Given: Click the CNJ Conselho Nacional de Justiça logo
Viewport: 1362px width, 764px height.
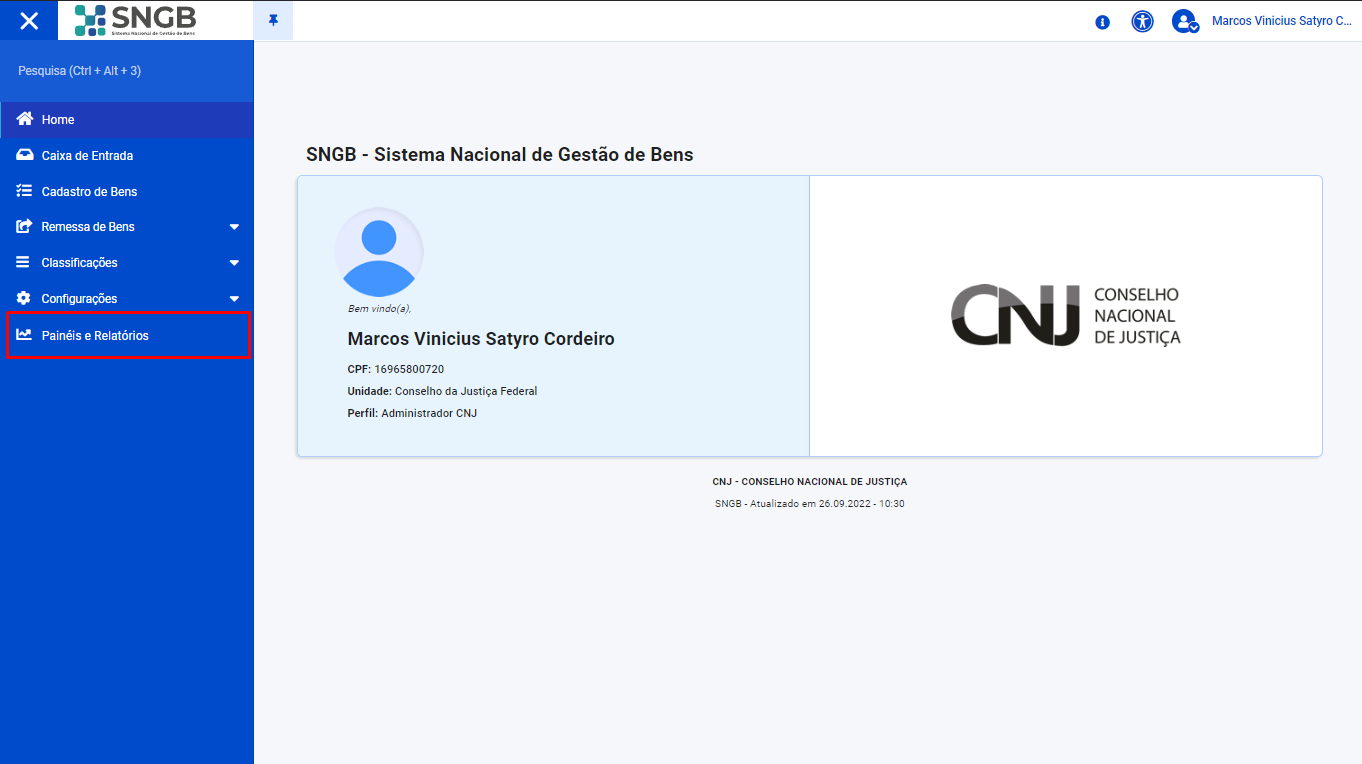Looking at the screenshot, I should point(1065,316).
